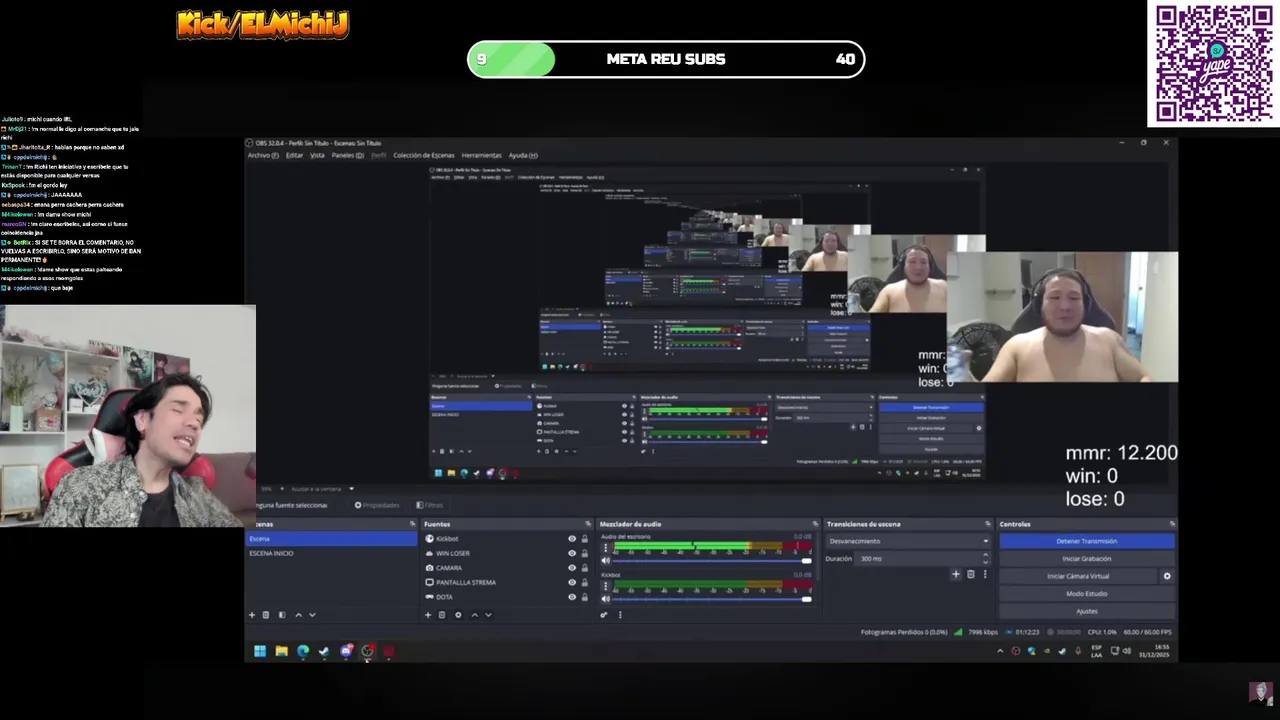The image size is (1280, 720).
Task: Open Desvanecimiento transition dropdown
Action: [908, 541]
